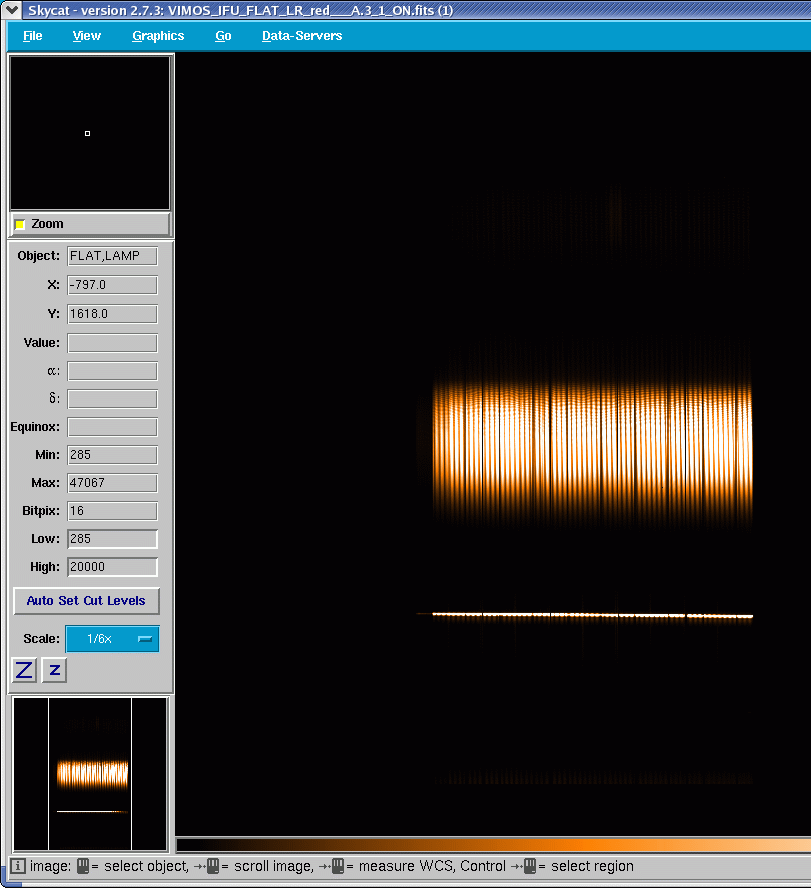This screenshot has height=888, width=811.
Task: Click the window menu arrow in title bar
Action: pos(11,10)
